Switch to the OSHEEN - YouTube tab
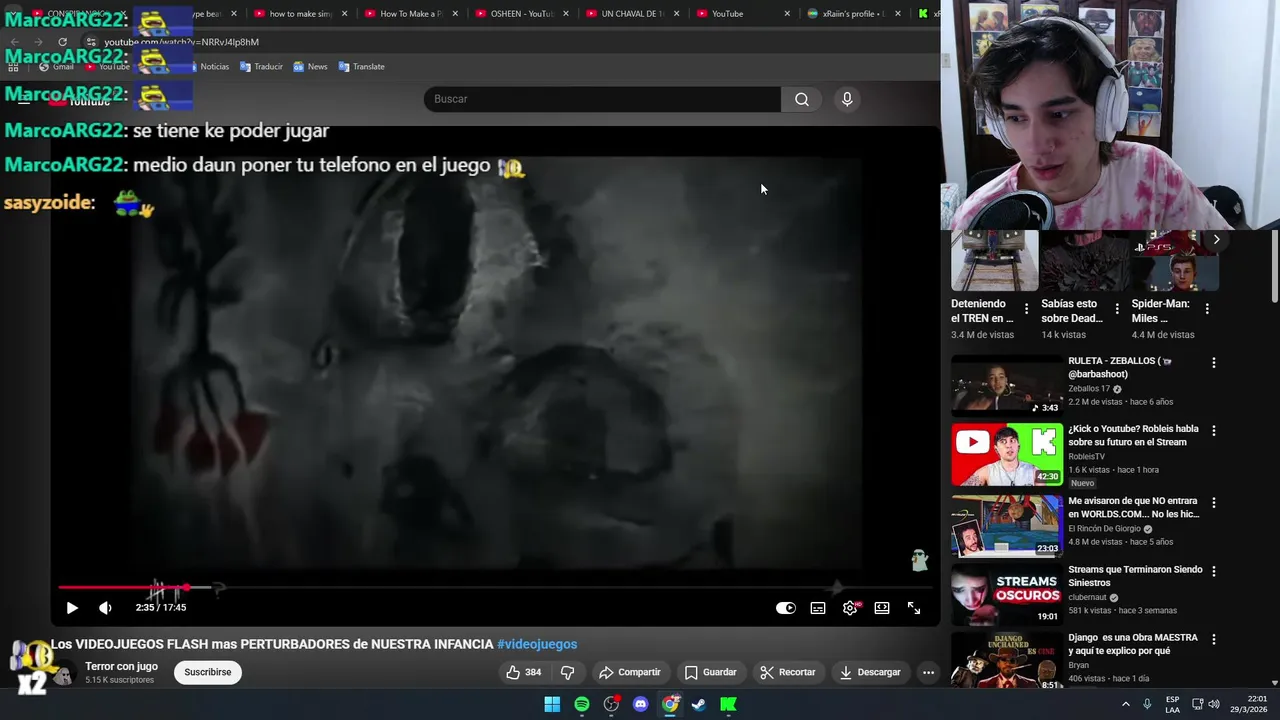Screen dimensions: 1280x720 520,14
